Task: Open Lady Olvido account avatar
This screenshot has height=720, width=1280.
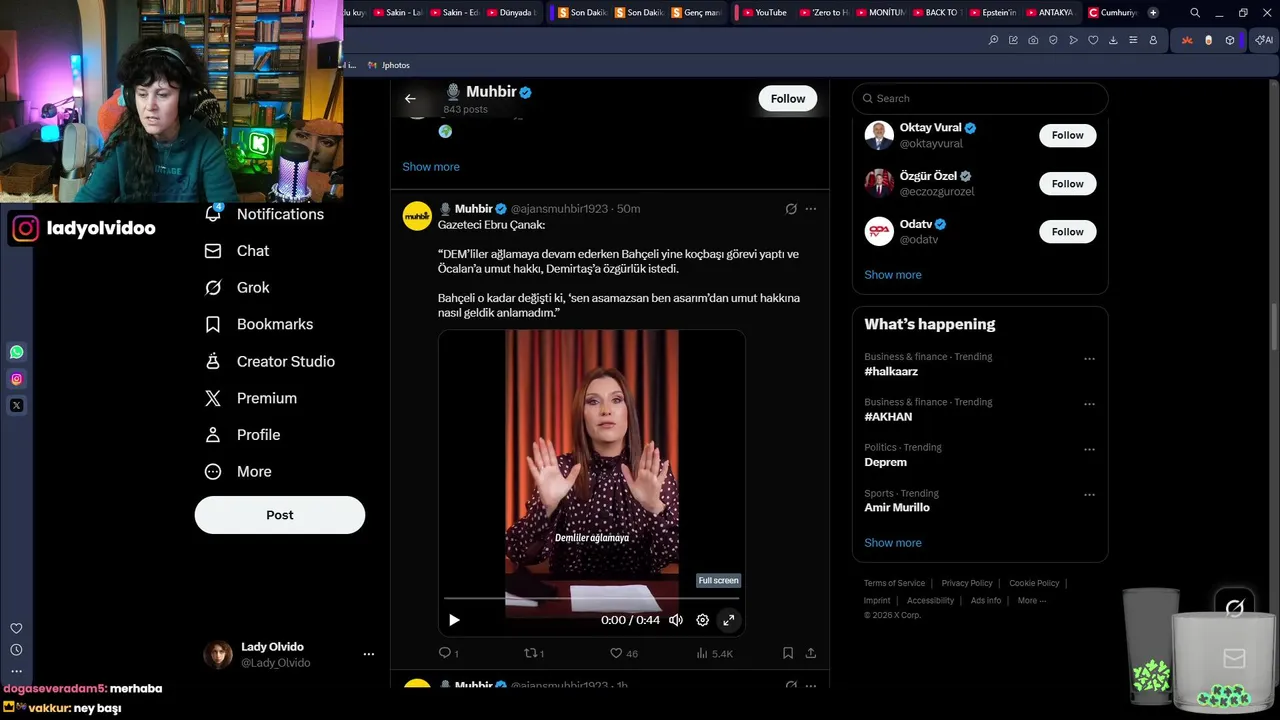Action: pyautogui.click(x=218, y=655)
